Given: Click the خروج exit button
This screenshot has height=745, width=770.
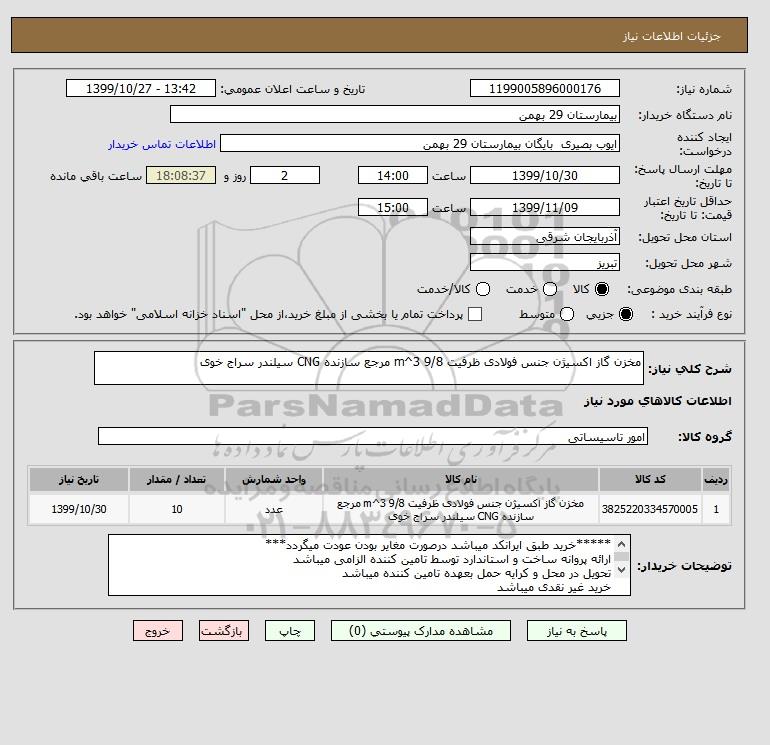Looking at the screenshot, I should [x=158, y=631].
